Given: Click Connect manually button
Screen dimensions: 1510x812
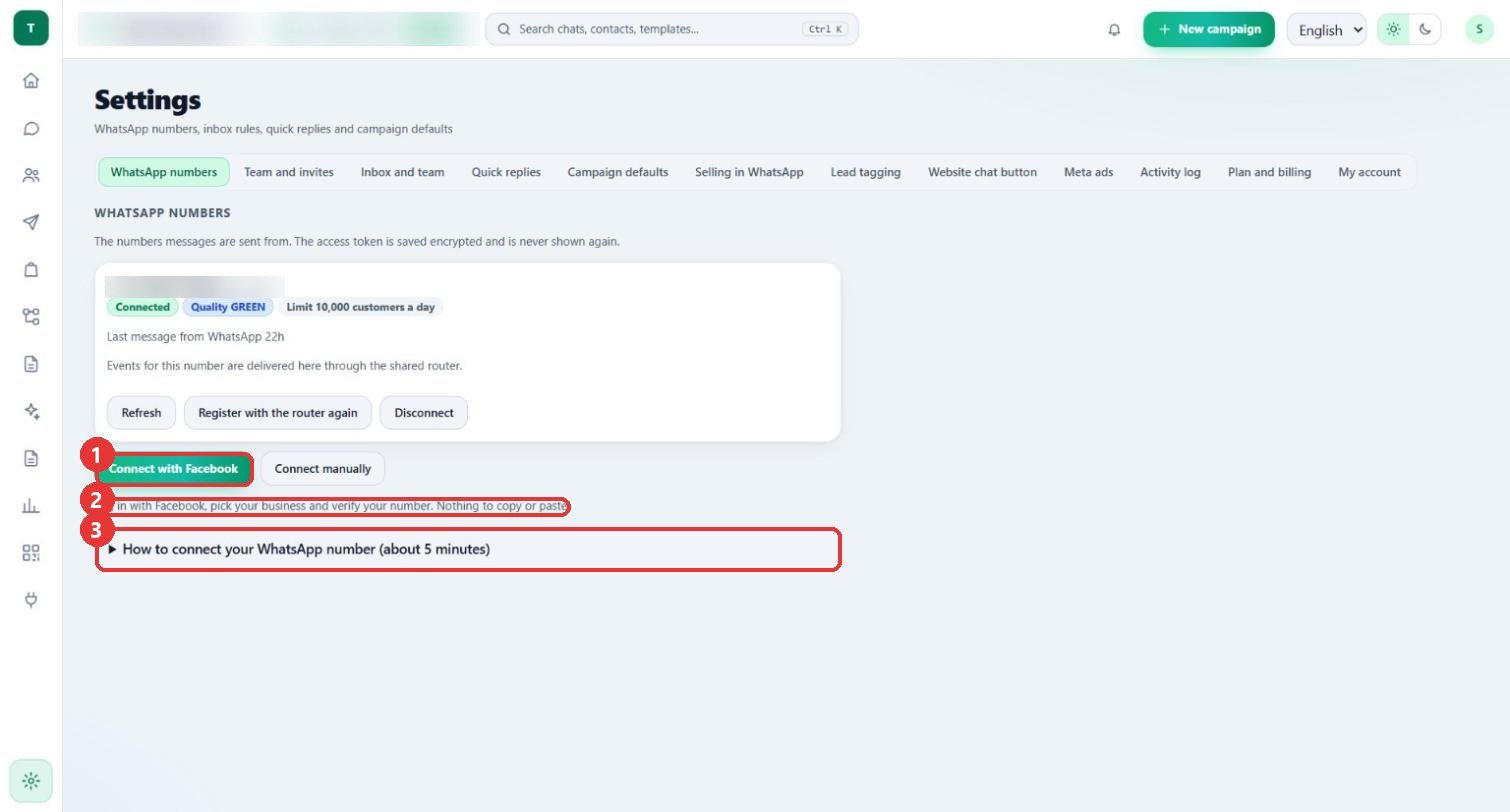Looking at the screenshot, I should pyautogui.click(x=323, y=468).
